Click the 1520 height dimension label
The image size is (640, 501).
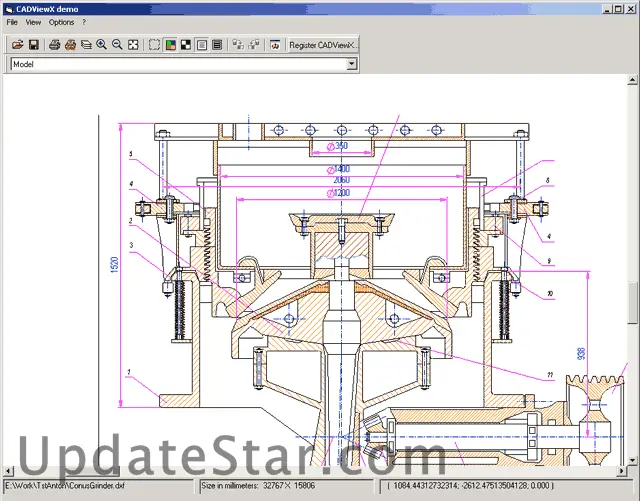115,265
